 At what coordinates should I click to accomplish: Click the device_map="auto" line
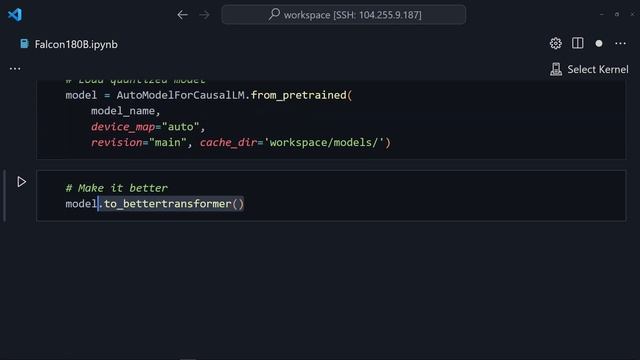pos(148,127)
